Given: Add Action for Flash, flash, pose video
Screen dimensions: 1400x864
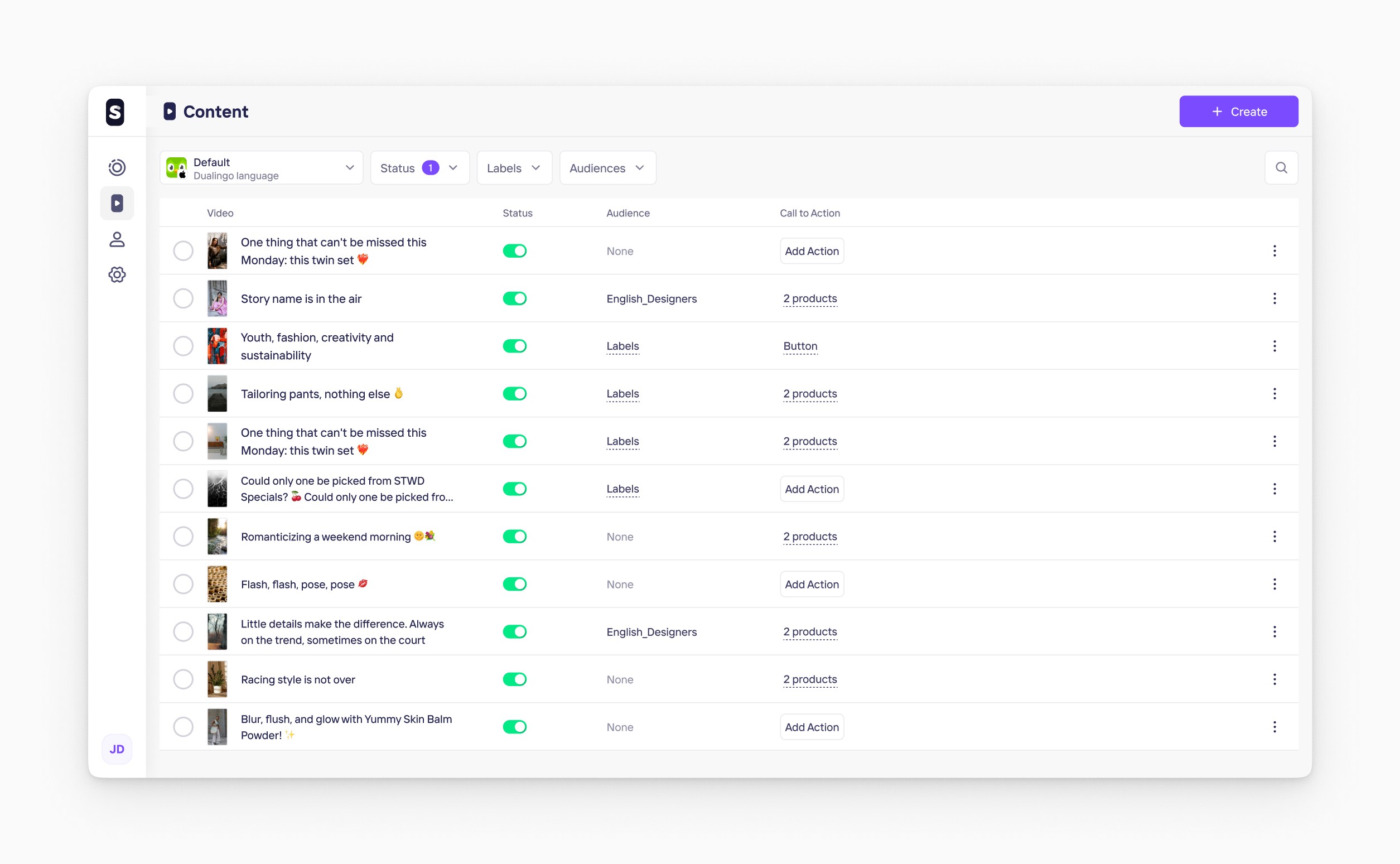Looking at the screenshot, I should pyautogui.click(x=812, y=584).
